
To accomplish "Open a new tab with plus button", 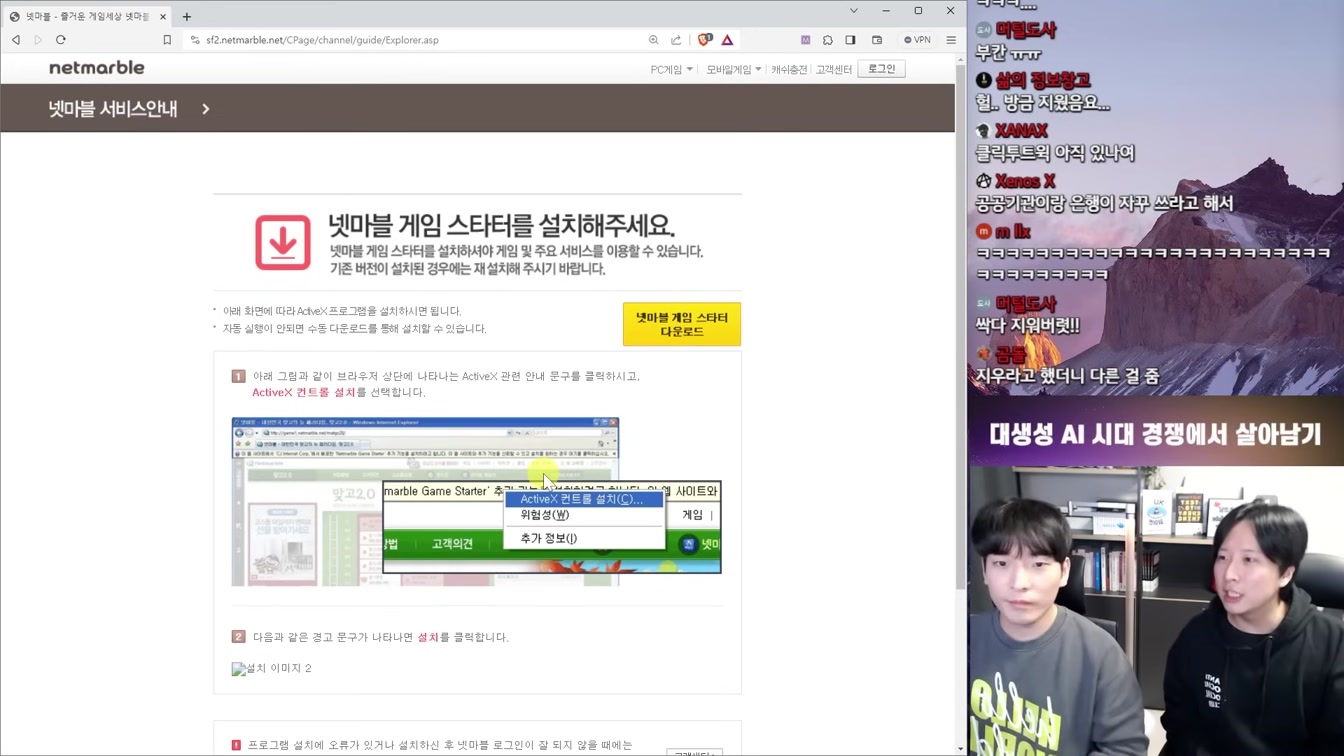I will [187, 16].
